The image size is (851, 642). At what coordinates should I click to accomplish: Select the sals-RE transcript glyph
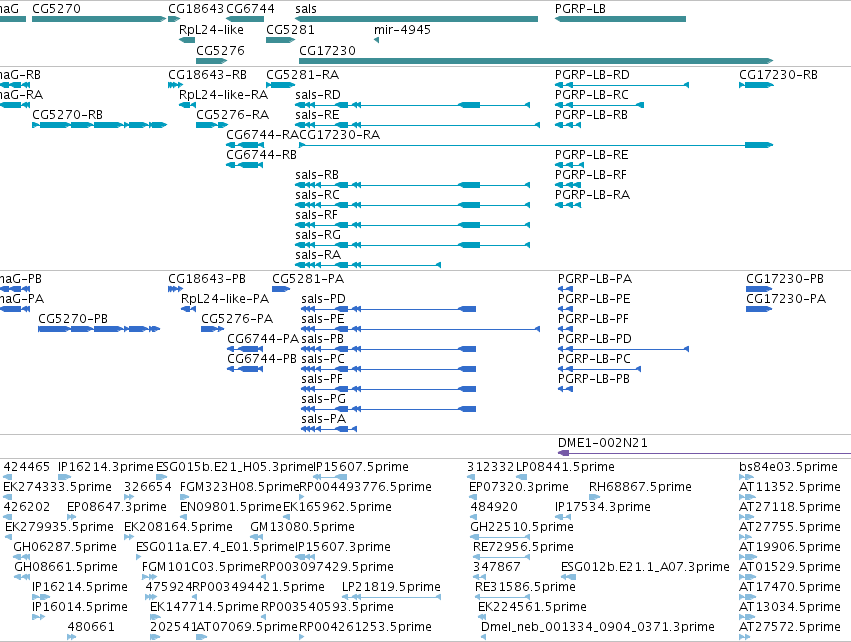[x=417, y=125]
